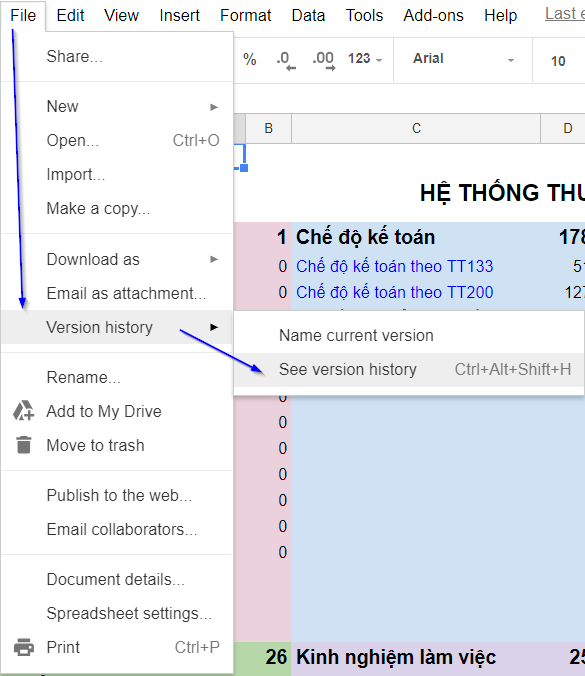This screenshot has height=676, width=585.
Task: Click Format as percent button
Action: point(250,59)
